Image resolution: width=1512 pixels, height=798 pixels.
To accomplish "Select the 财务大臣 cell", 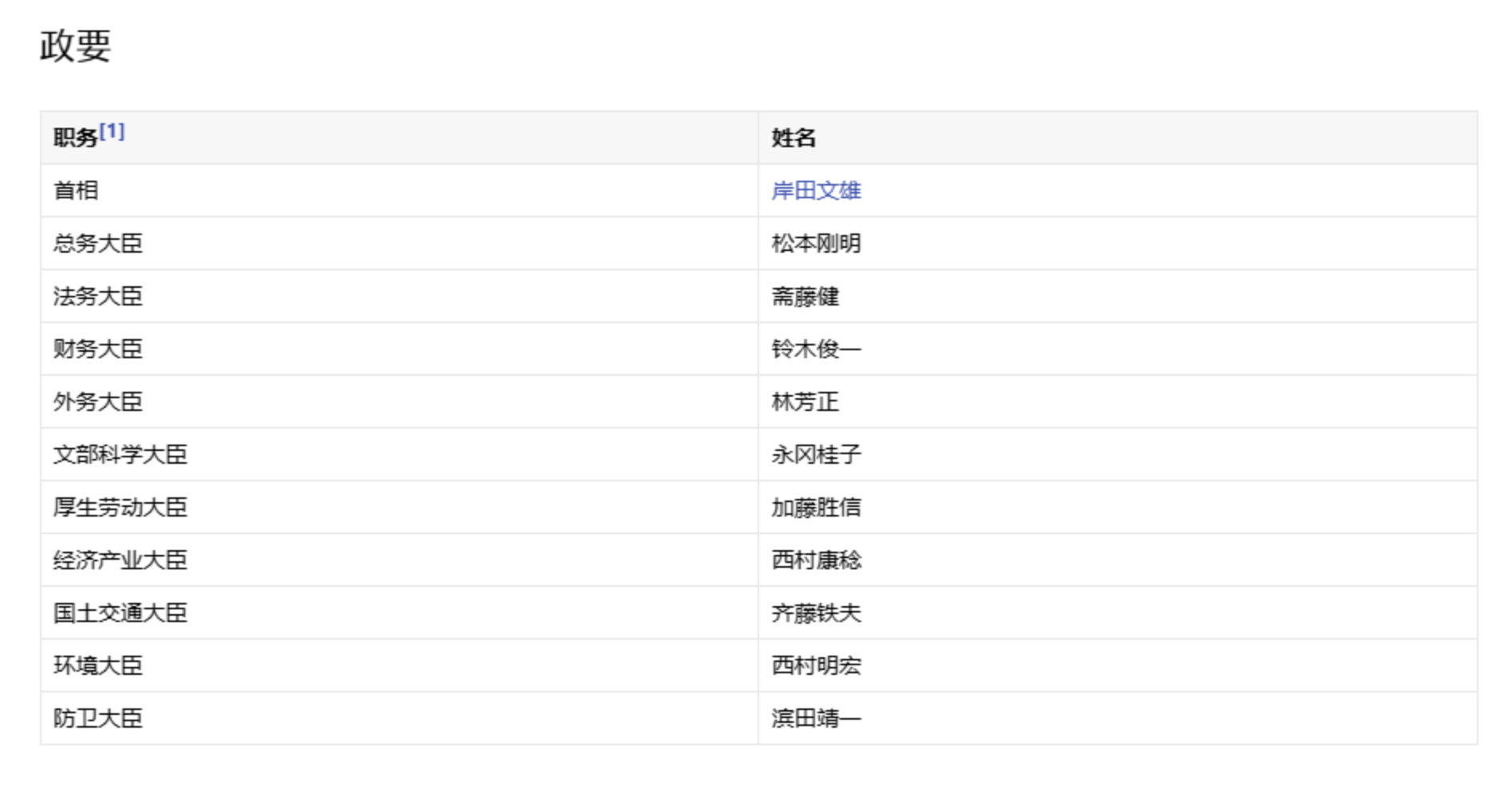I will pos(400,349).
